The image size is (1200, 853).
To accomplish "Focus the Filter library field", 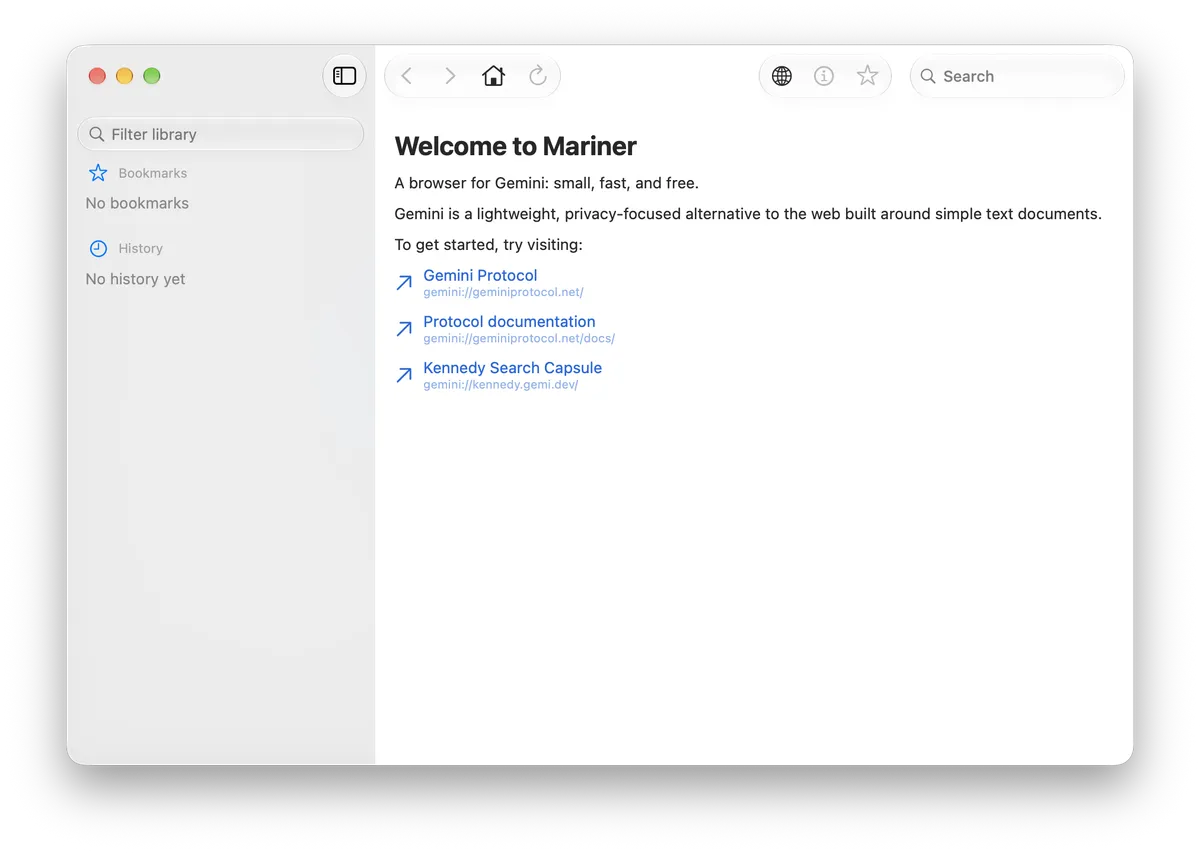I will (x=220, y=134).
